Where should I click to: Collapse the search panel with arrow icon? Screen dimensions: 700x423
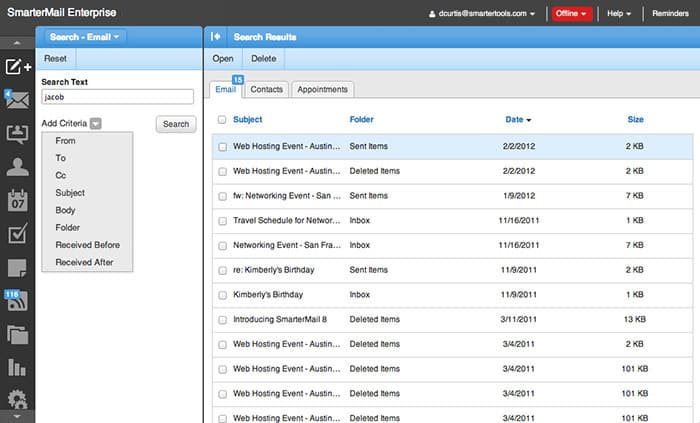click(215, 37)
